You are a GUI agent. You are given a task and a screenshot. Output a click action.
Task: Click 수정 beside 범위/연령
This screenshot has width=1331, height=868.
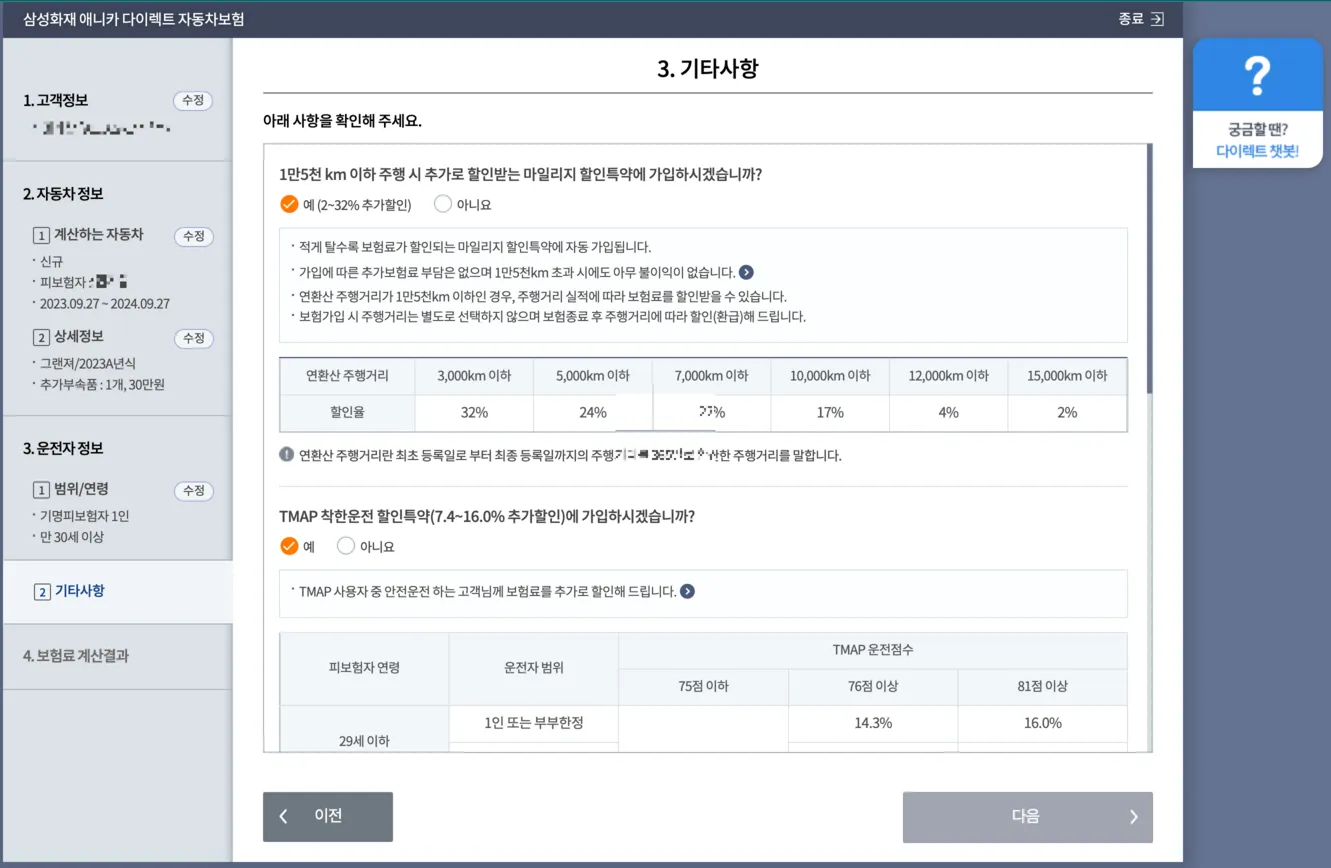(x=195, y=491)
